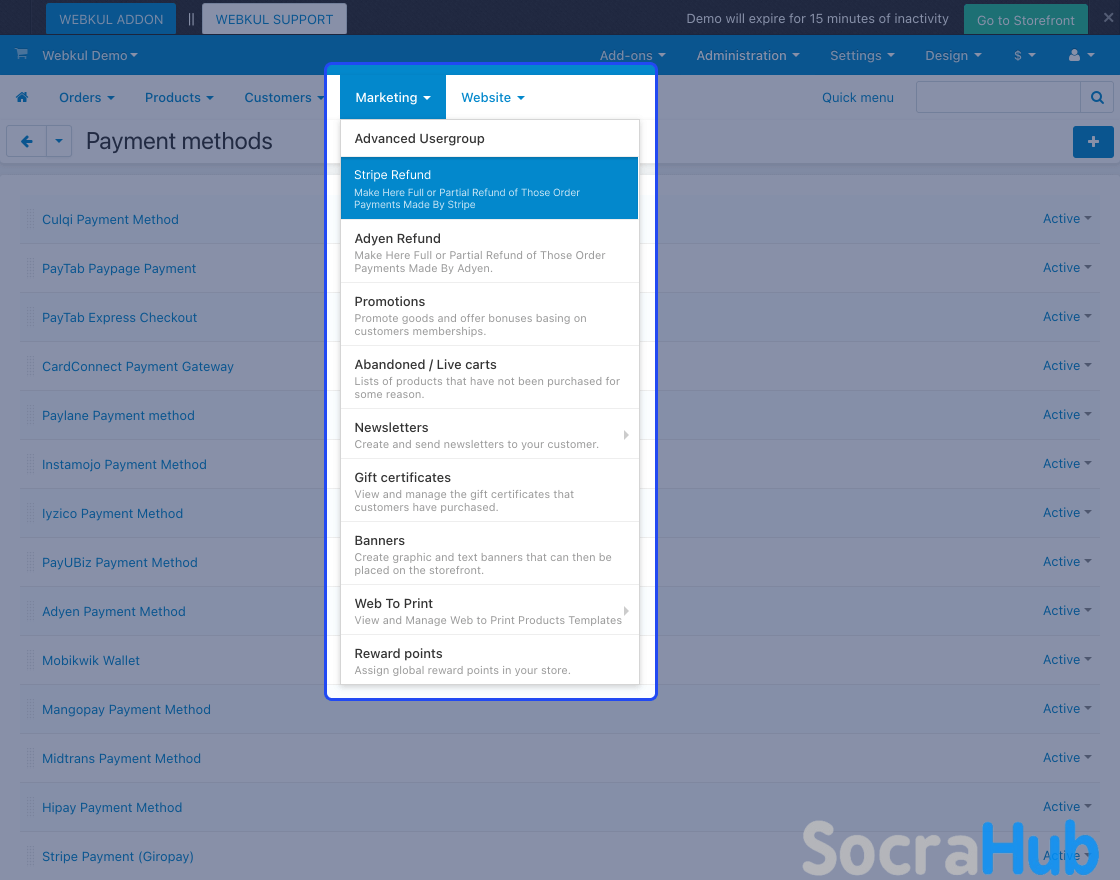This screenshot has width=1120, height=880.
Task: Change Culqi Payment Method Active status
Action: point(1067,219)
